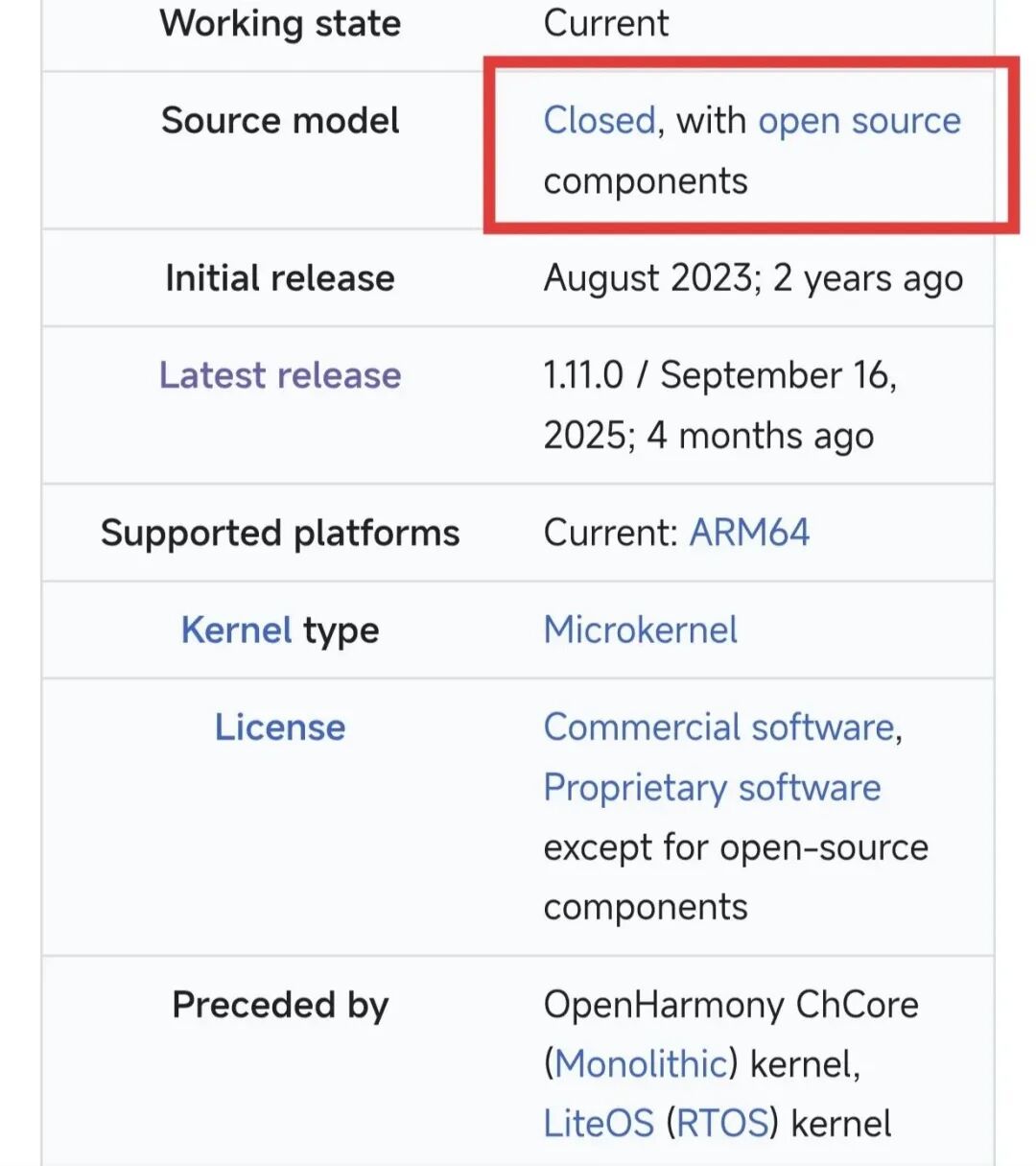Viewport: 1036px width, 1166px height.
Task: Click the OpenHarmony ChCore text
Action: 731,1006
